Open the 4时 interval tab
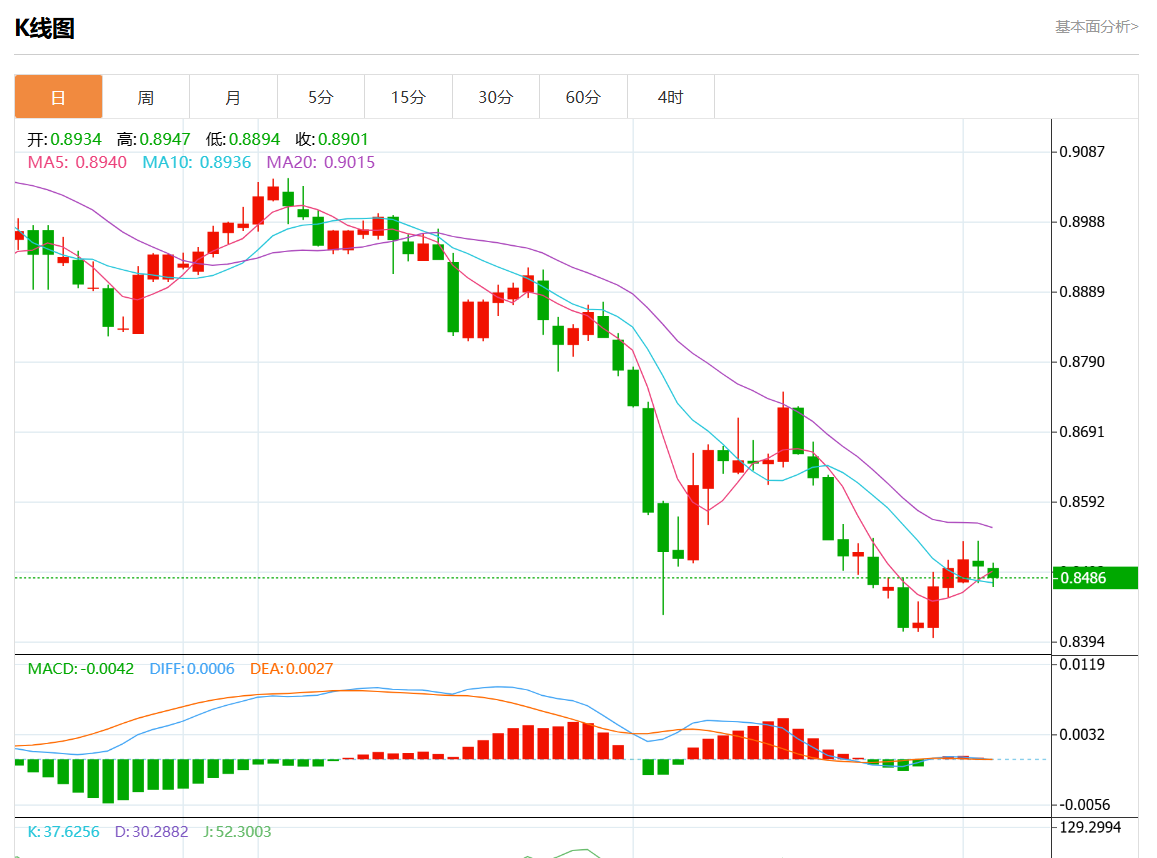 tap(671, 97)
